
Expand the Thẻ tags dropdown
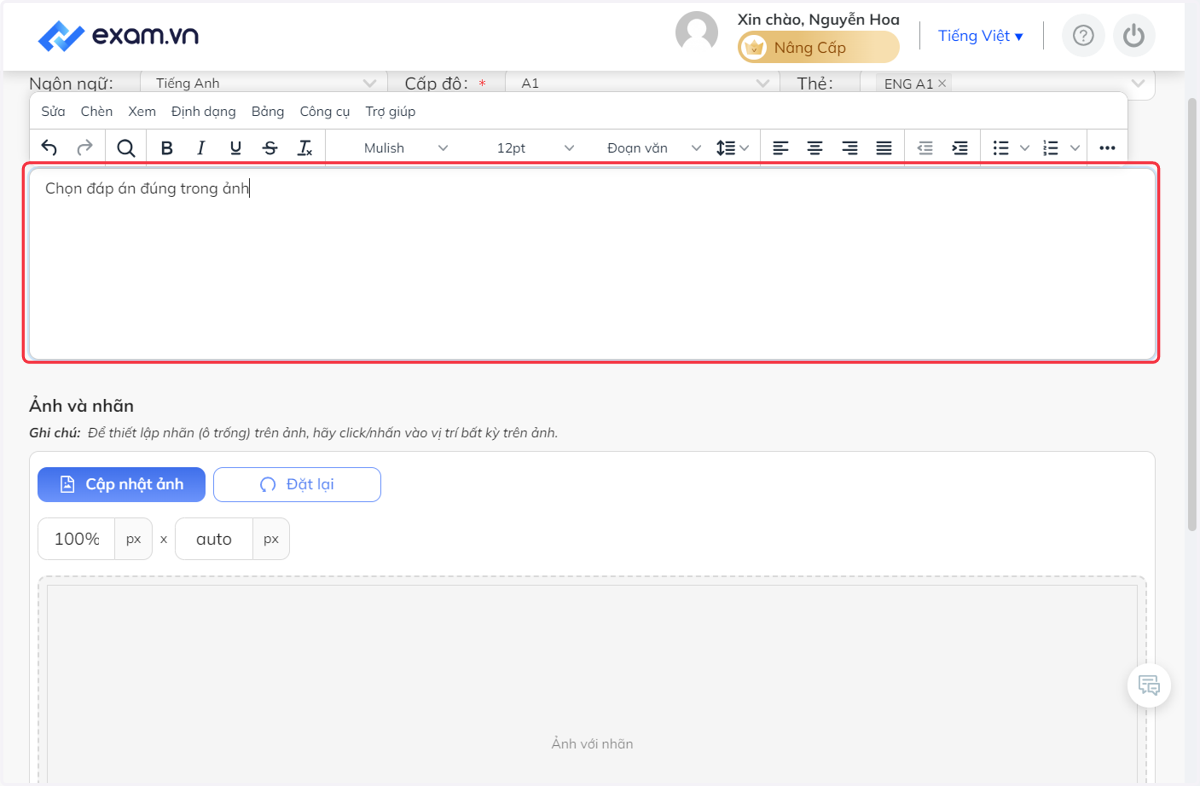pos(1138,84)
